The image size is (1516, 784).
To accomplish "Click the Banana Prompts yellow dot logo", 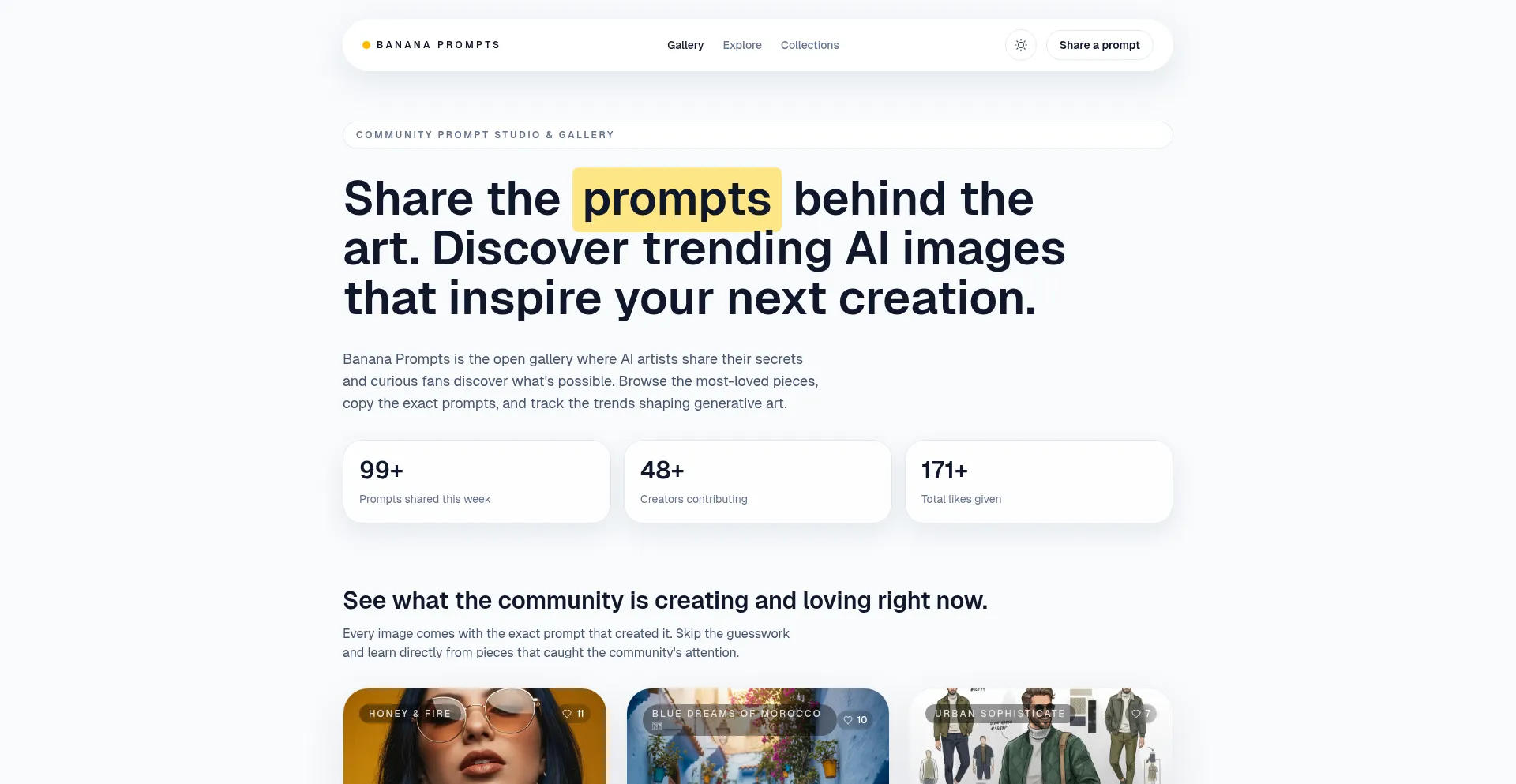I will [x=366, y=45].
